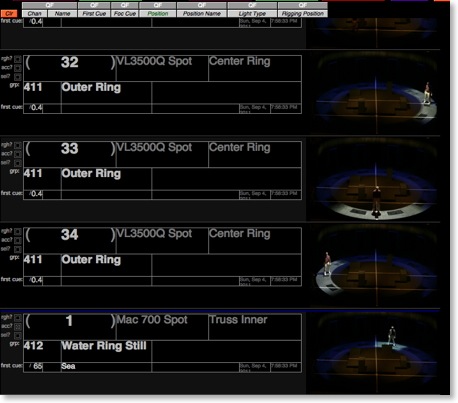The width and height of the screenshot is (458, 403).
Task: Toggle the acc? checkbox for channel 1
Action: point(18,327)
